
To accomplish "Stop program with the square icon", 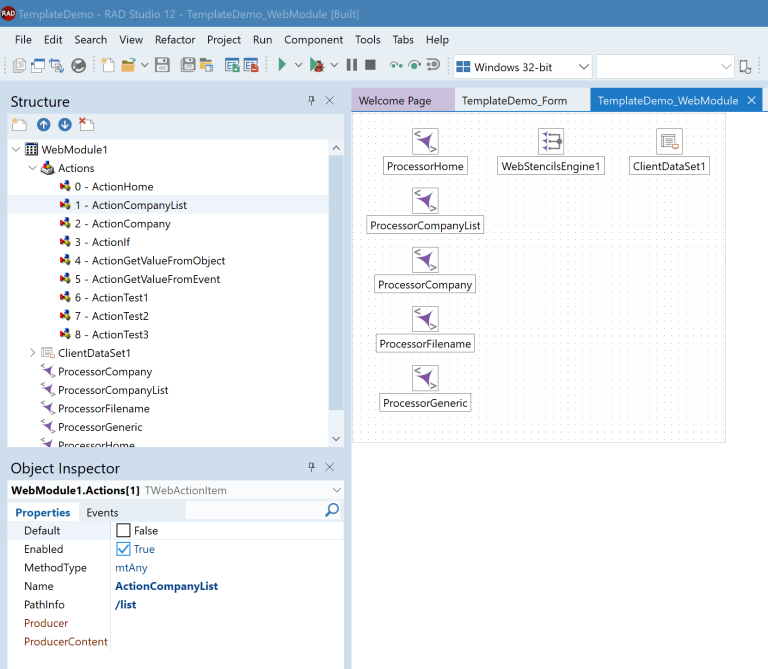I will [370, 65].
